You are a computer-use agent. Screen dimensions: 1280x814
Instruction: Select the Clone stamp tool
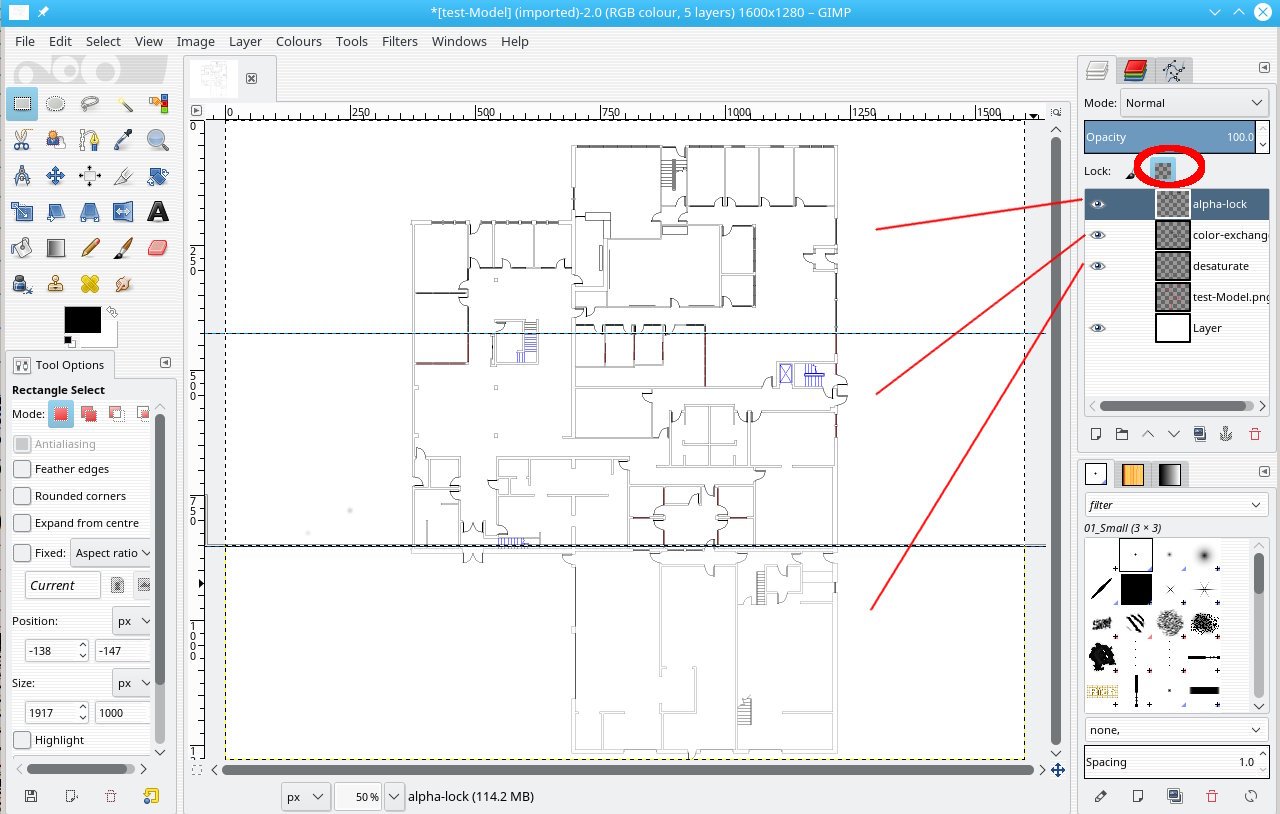coord(56,284)
